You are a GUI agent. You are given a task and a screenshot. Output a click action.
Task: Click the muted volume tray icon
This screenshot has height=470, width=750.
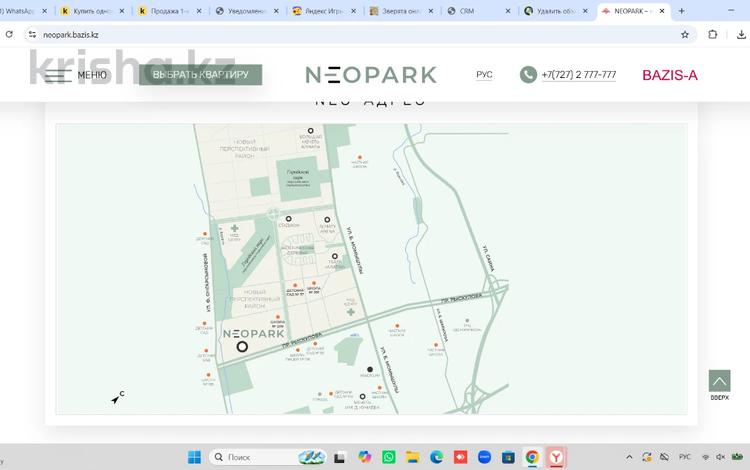coord(720,457)
